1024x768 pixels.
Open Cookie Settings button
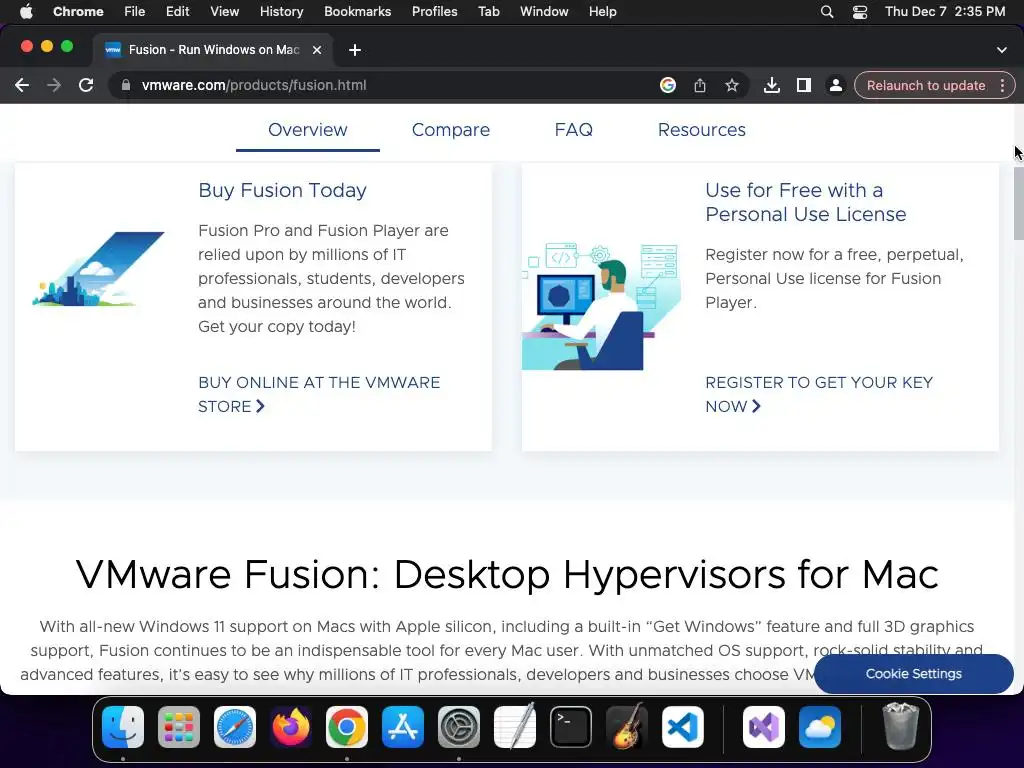[913, 673]
